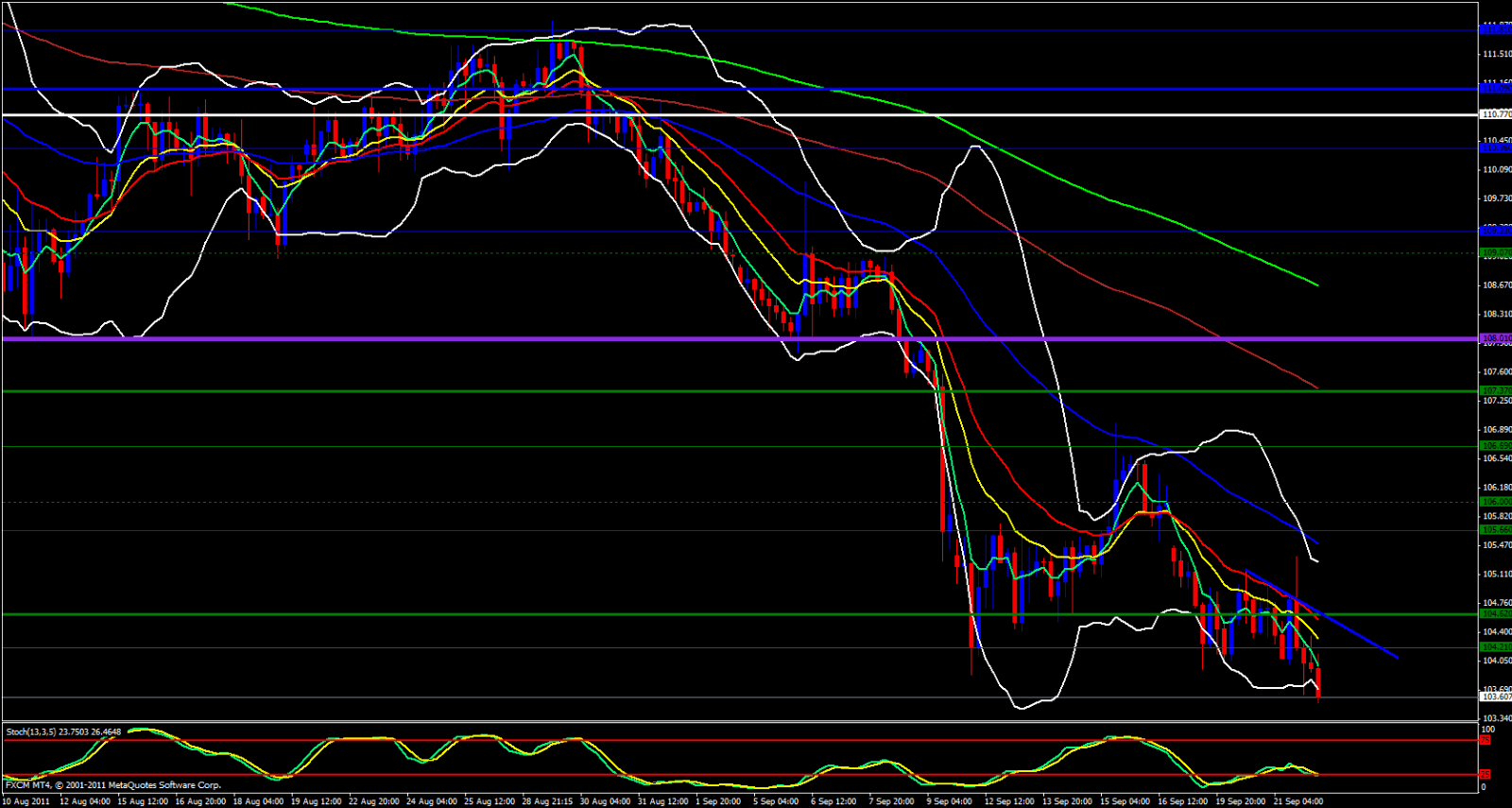Click the FXCM MT4 MetaQuotes copyright text
1512x808 pixels.
click(x=112, y=785)
